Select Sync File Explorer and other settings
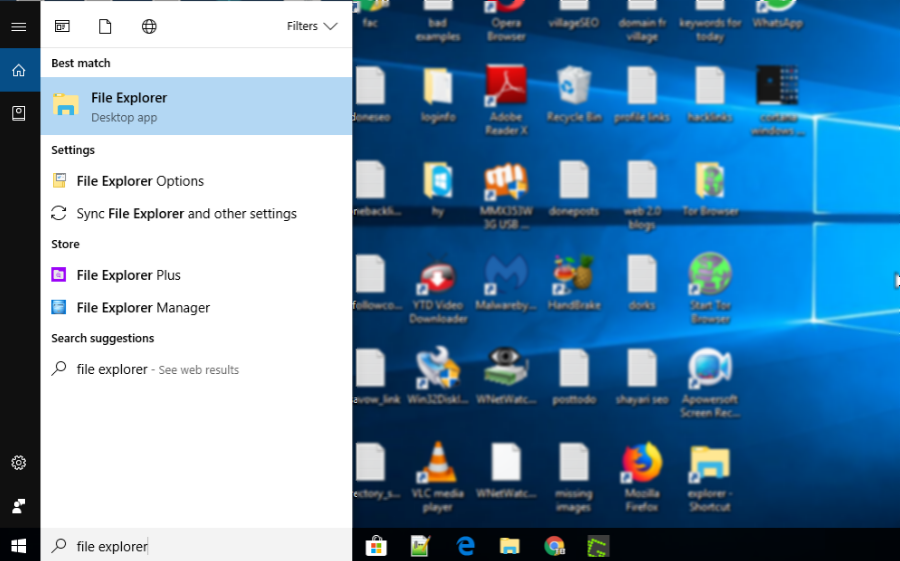This screenshot has height=561, width=900. click(x=196, y=214)
